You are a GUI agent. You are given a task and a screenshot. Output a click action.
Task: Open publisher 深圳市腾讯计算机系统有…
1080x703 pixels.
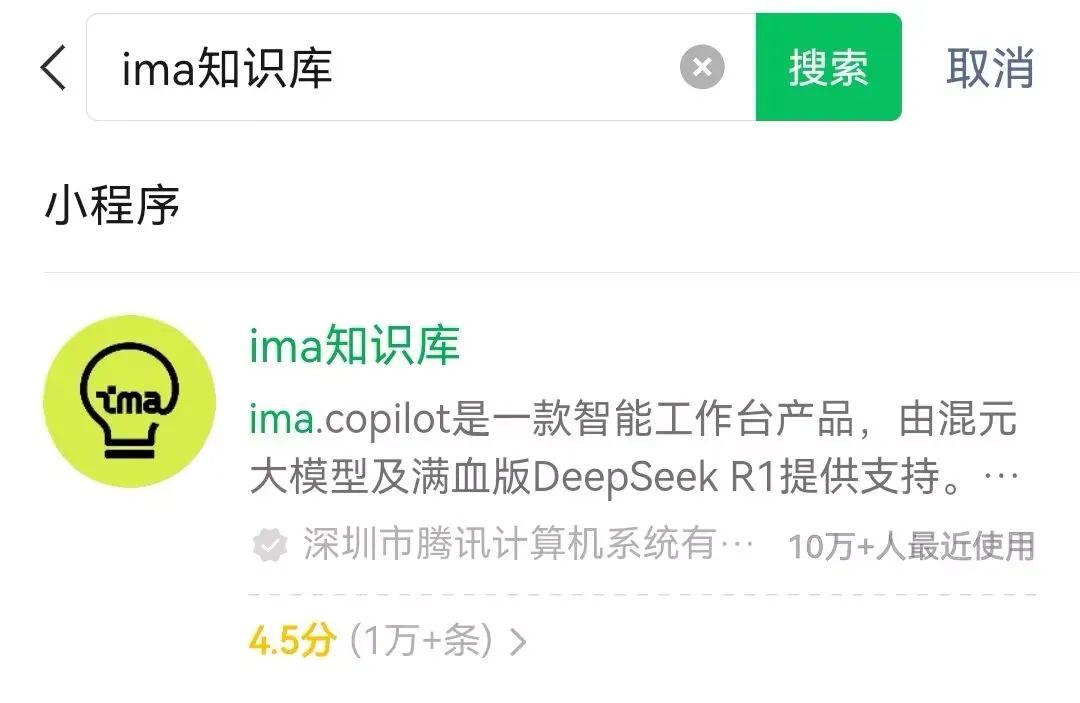pyautogui.click(x=527, y=544)
